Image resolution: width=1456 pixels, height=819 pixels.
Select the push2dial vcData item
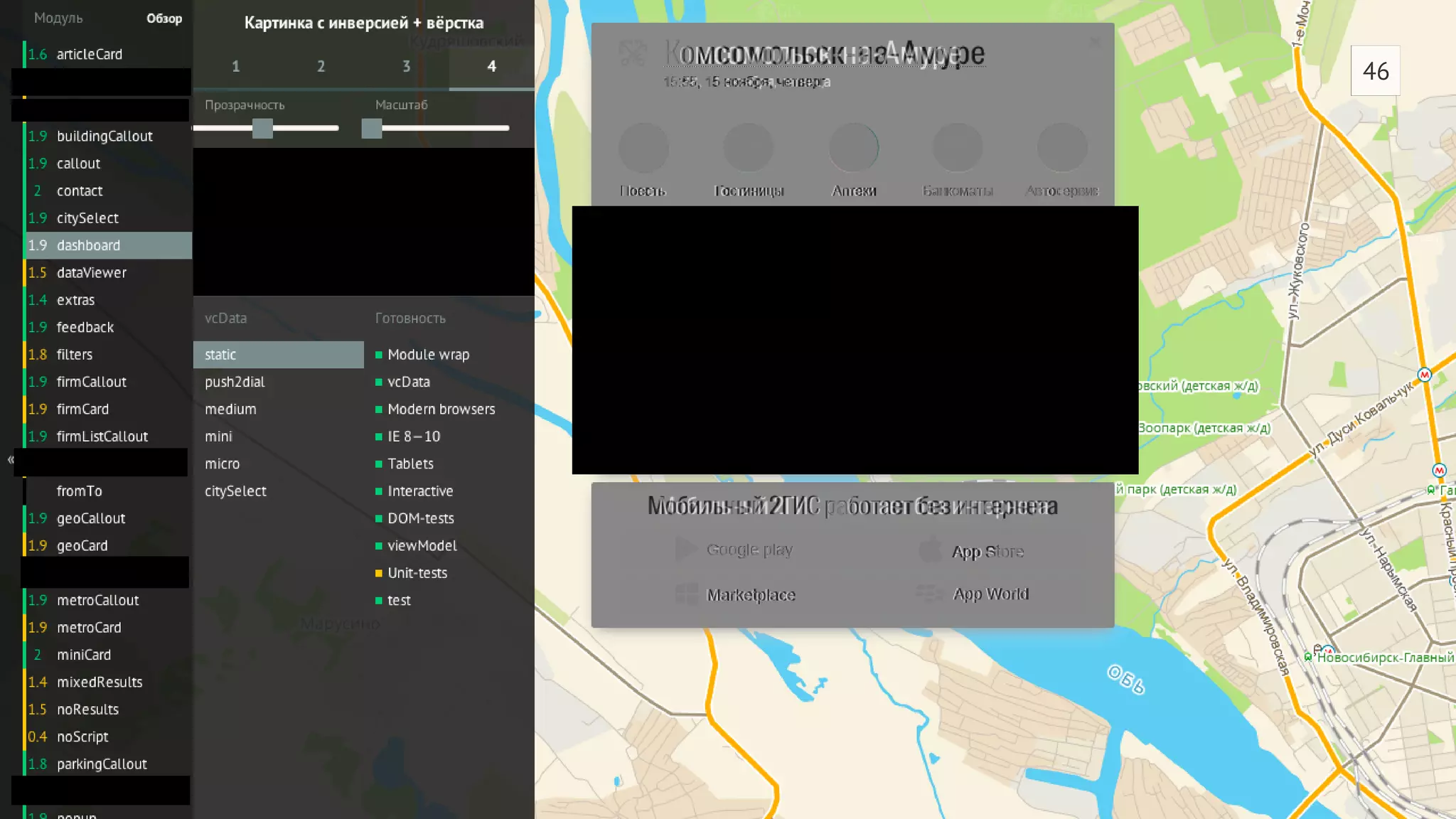pyautogui.click(x=235, y=382)
